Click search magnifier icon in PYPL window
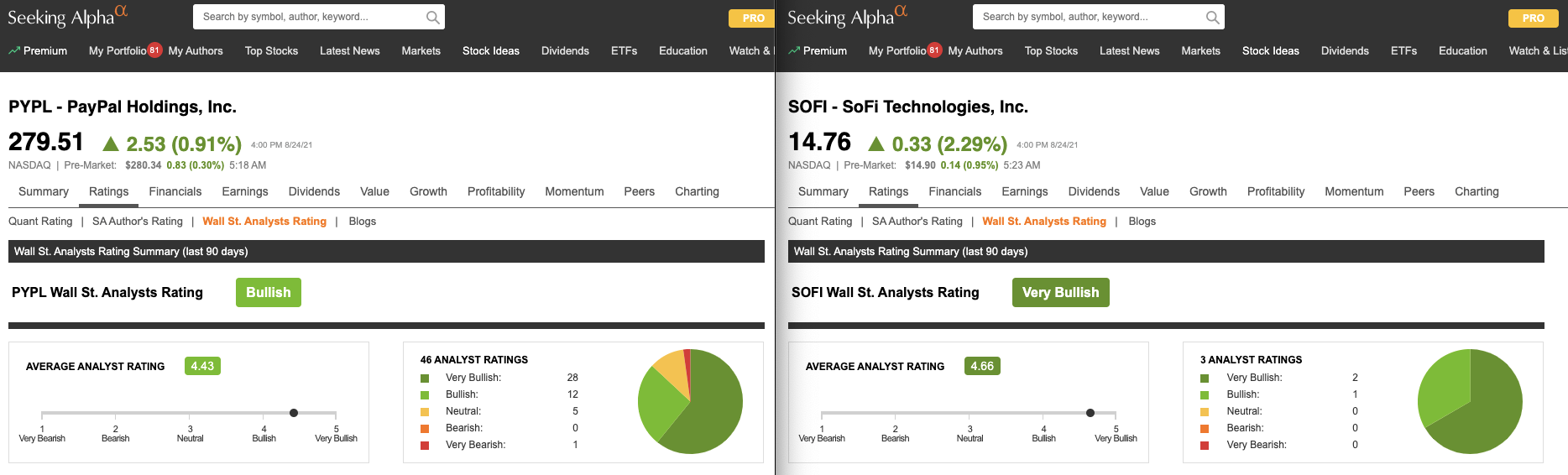The width and height of the screenshot is (1568, 475). pyautogui.click(x=432, y=17)
